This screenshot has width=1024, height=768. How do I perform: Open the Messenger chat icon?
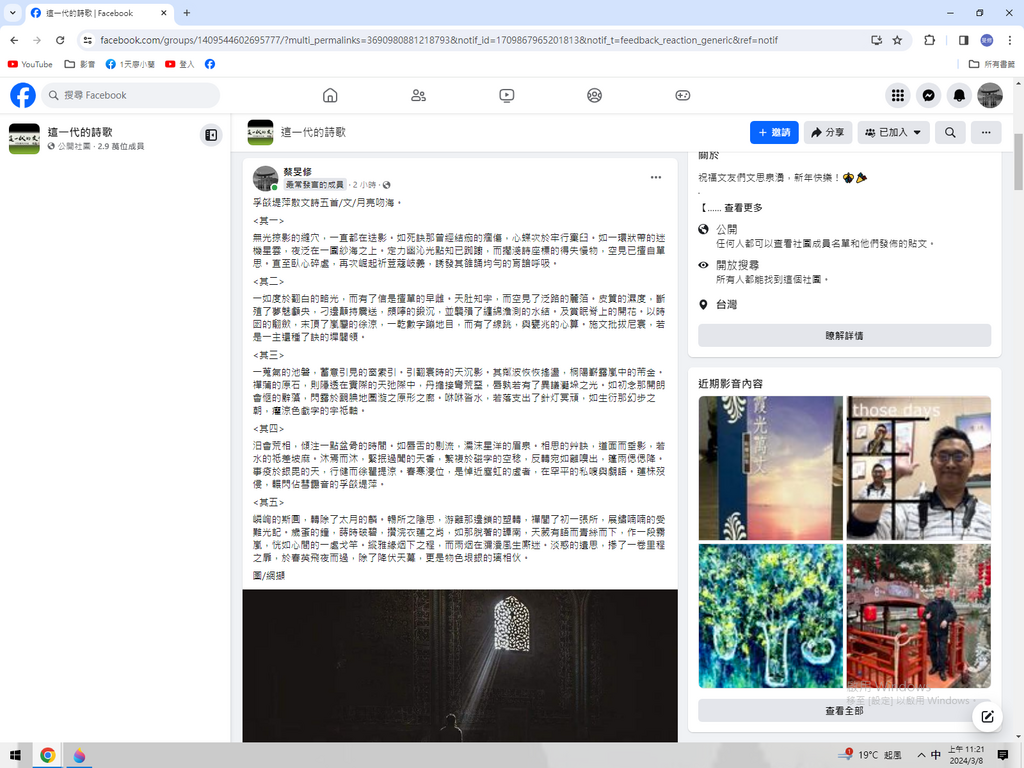(929, 95)
